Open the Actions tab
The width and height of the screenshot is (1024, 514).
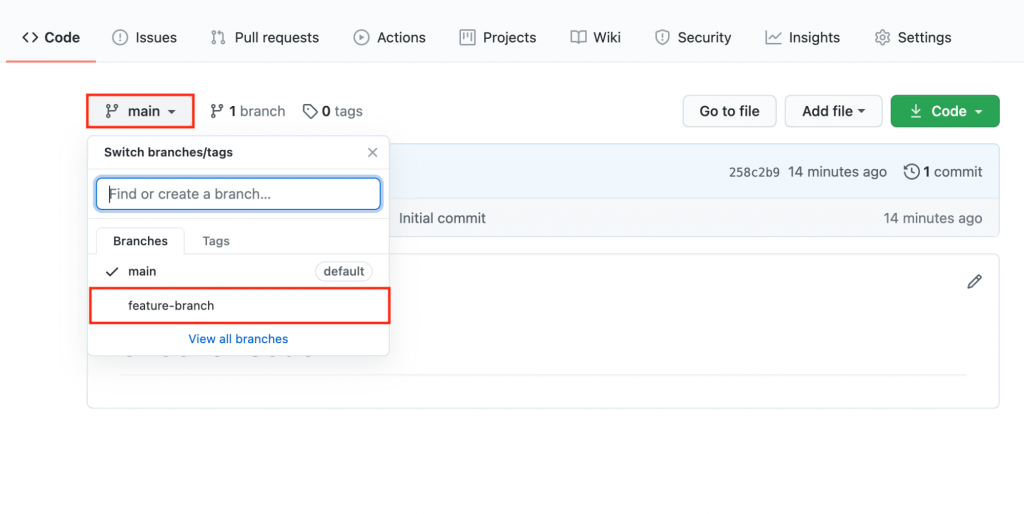pyautogui.click(x=390, y=37)
